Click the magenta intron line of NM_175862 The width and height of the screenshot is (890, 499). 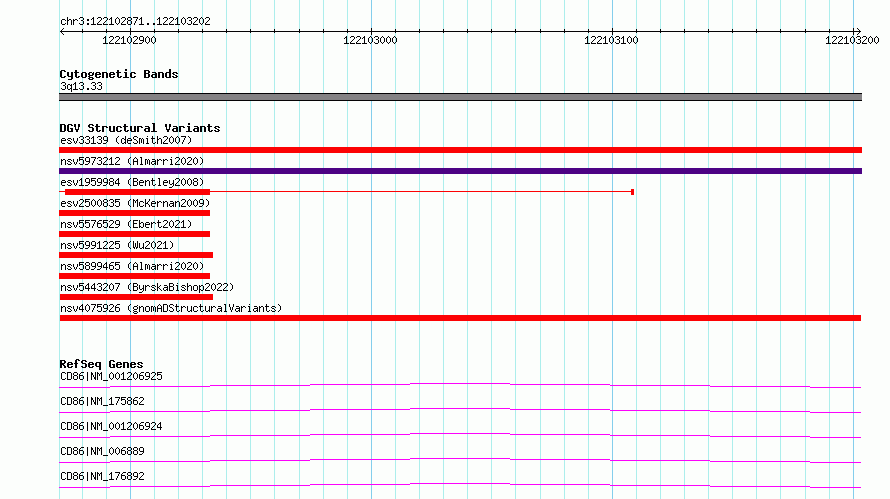(x=460, y=410)
